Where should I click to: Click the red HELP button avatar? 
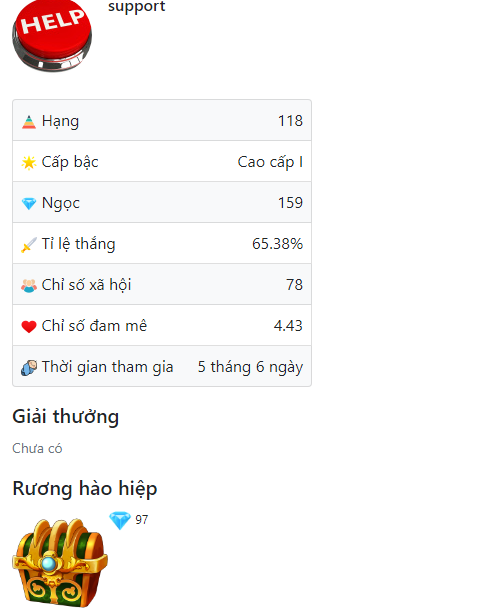click(52, 36)
